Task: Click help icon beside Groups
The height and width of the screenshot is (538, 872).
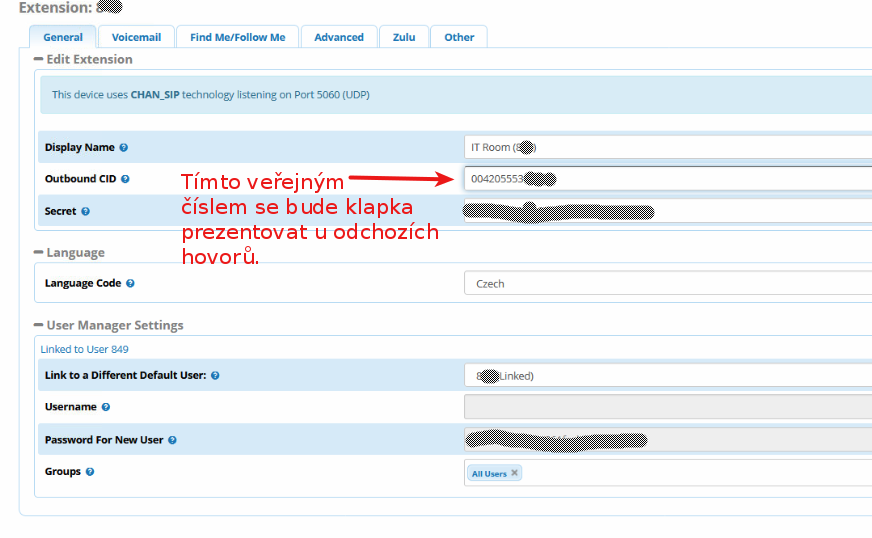Action: (90, 472)
